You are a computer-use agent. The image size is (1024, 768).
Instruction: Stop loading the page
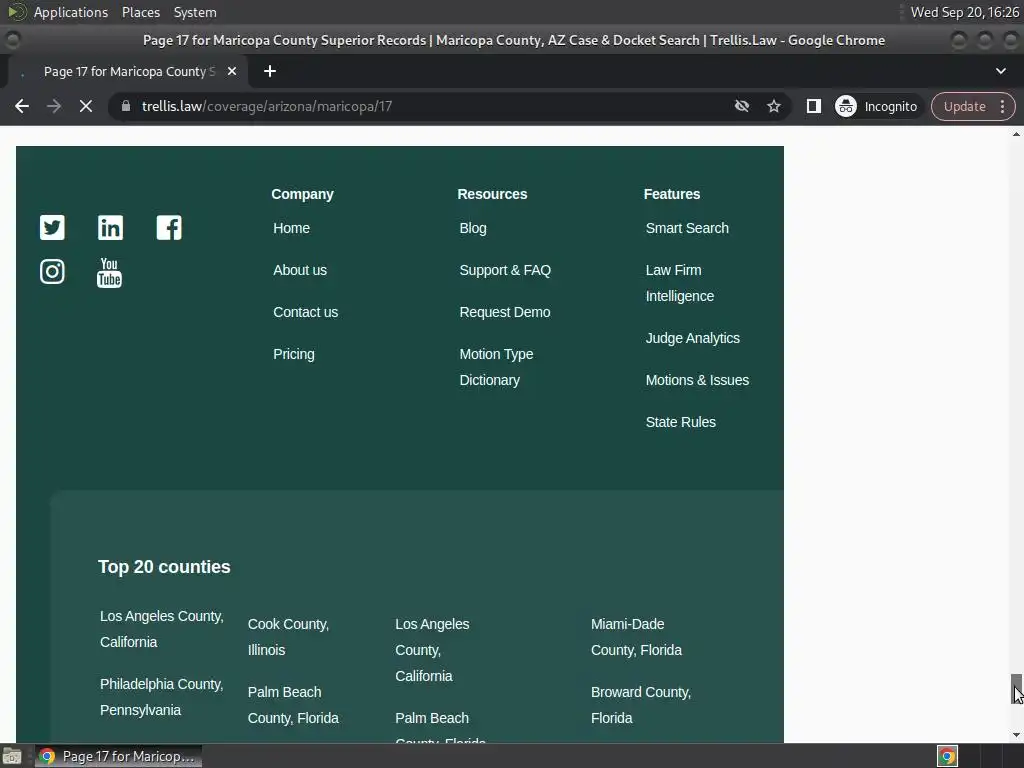coord(86,106)
